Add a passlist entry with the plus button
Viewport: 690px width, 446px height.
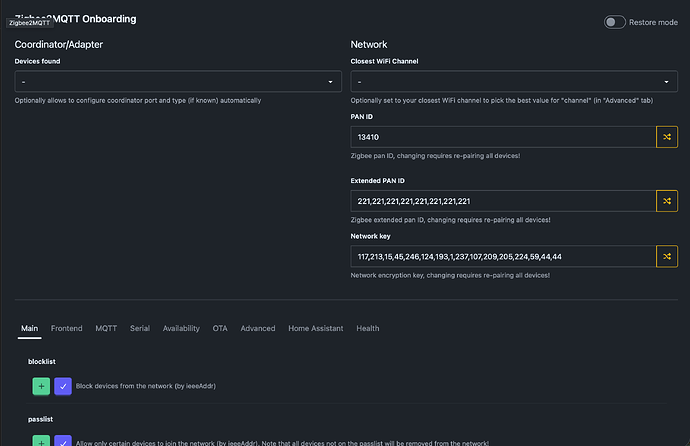click(x=41, y=441)
